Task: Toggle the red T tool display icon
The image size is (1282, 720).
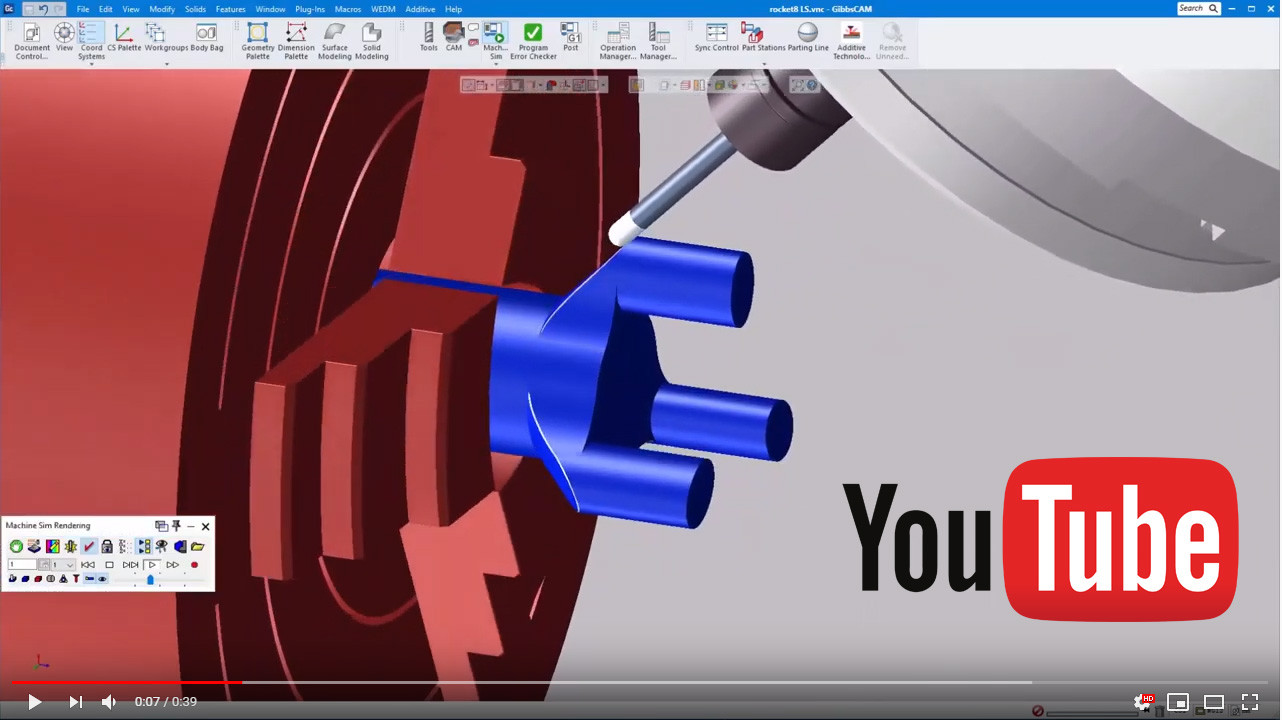Action: (x=76, y=579)
